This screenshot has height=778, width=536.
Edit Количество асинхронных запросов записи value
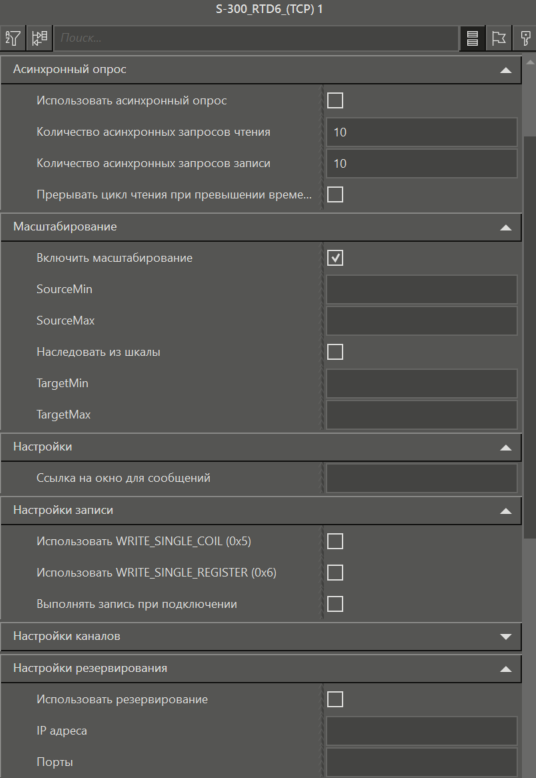tap(422, 163)
